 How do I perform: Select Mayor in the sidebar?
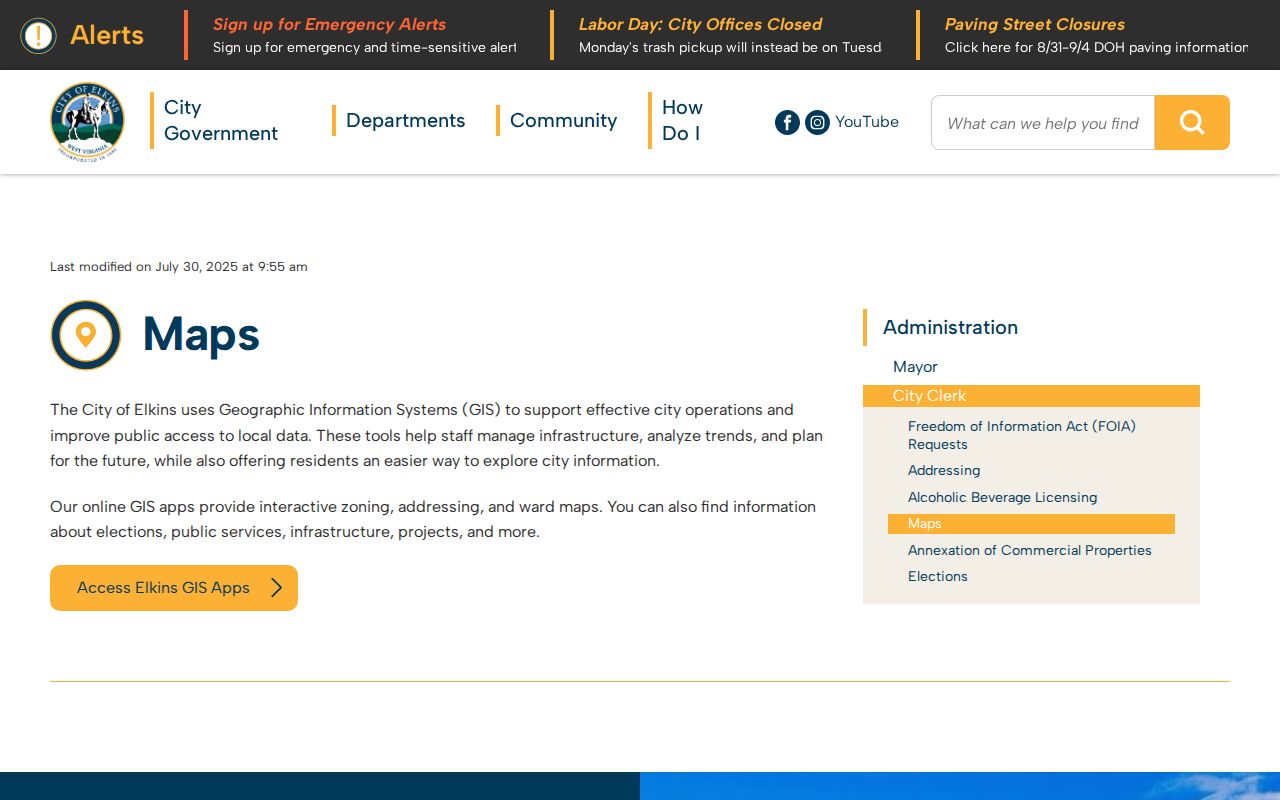915,367
